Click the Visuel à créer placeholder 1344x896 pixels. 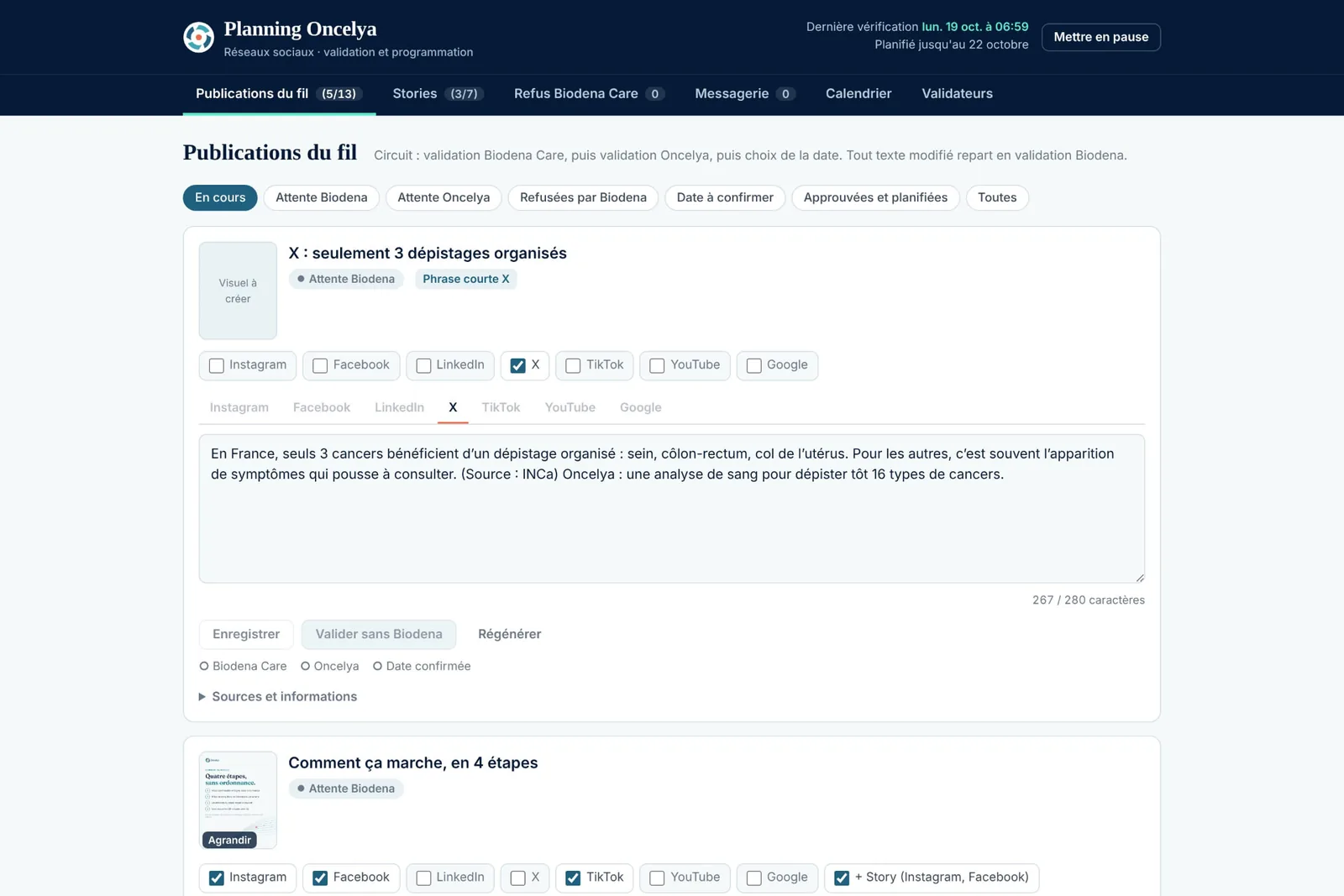click(x=238, y=291)
